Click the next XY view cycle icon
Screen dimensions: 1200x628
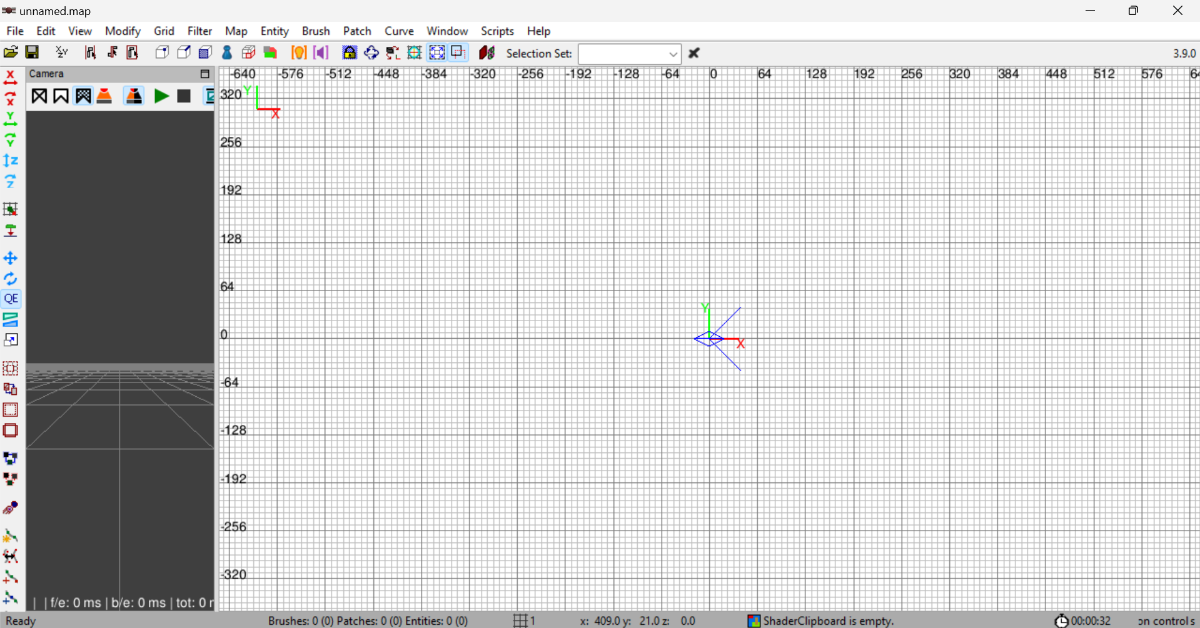pos(62,52)
